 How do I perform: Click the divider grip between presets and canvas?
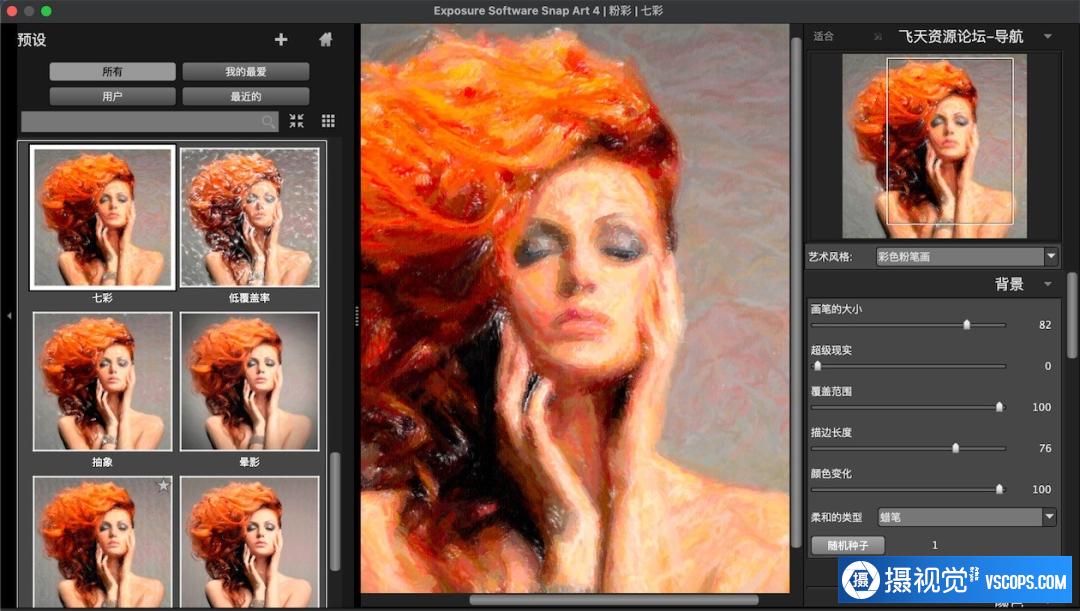(x=356, y=315)
